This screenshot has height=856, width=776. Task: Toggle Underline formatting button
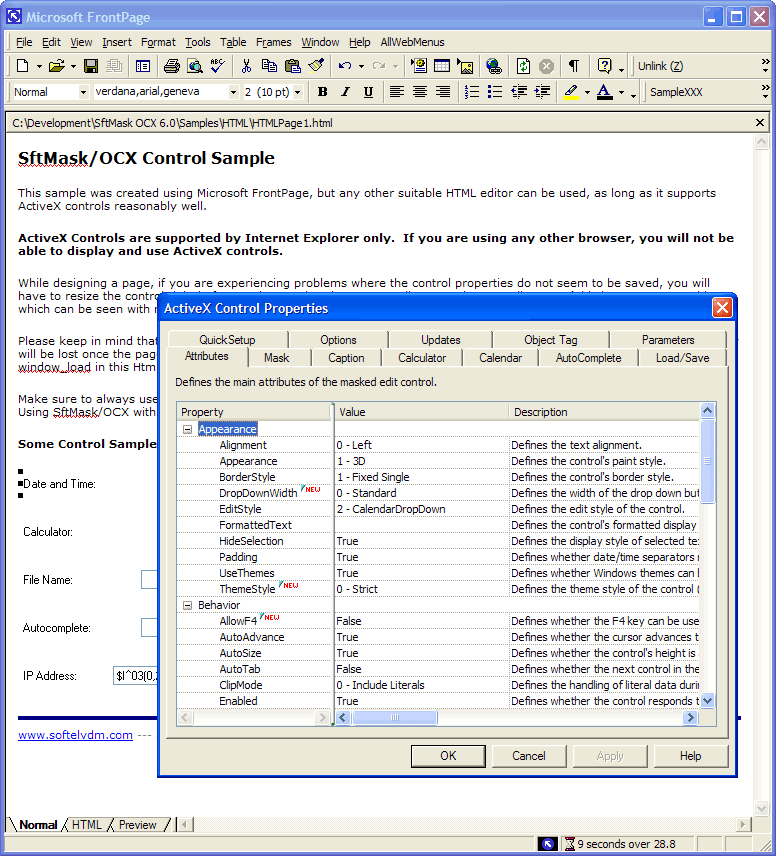[x=368, y=92]
